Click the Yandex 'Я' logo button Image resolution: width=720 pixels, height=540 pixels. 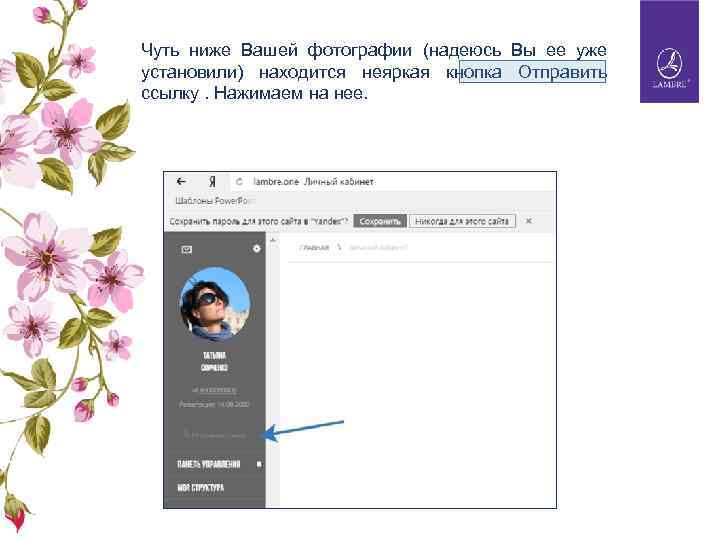[x=212, y=182]
